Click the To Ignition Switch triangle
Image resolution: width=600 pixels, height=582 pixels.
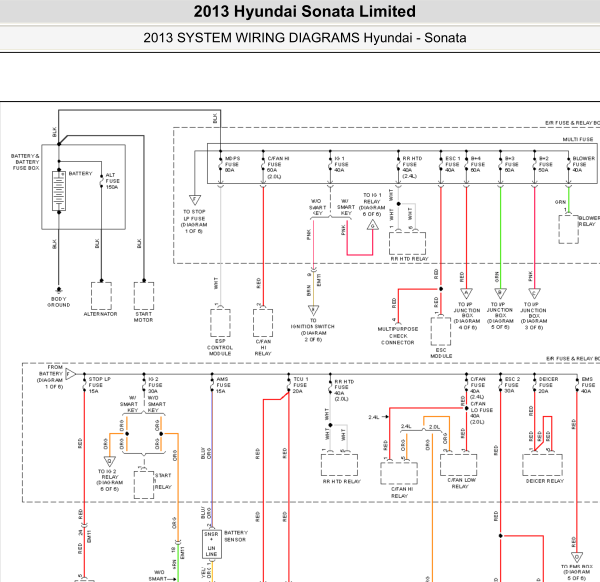pos(313,310)
